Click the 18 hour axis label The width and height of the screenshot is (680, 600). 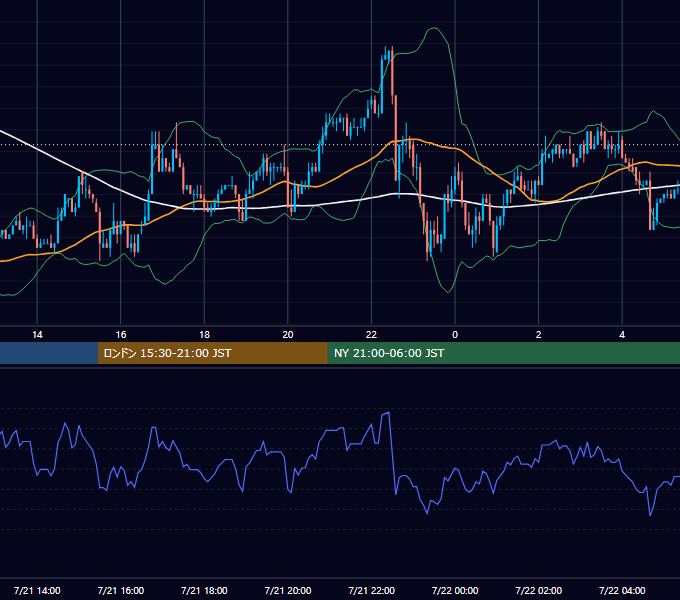coord(204,335)
